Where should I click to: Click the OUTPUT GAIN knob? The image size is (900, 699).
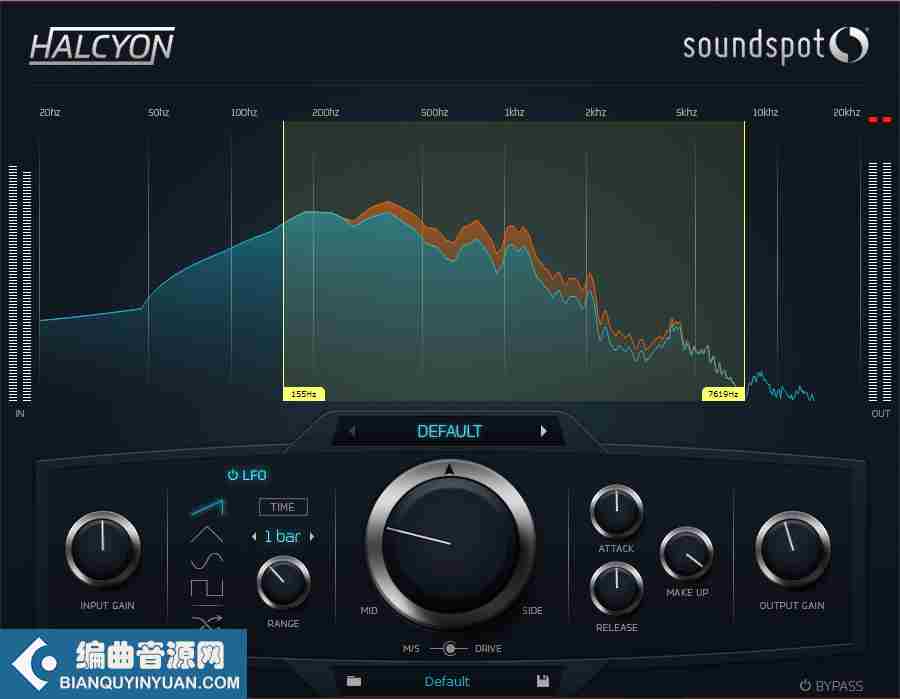792,549
